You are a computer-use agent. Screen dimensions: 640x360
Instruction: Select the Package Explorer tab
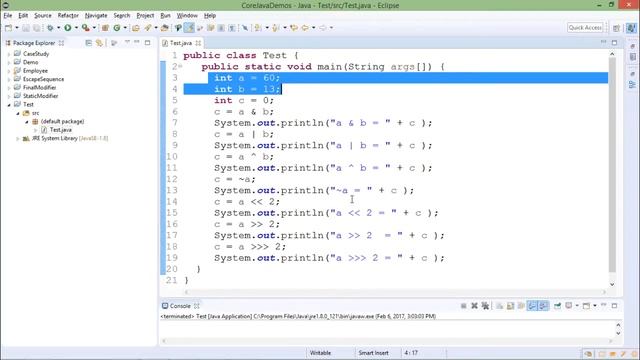(x=34, y=43)
